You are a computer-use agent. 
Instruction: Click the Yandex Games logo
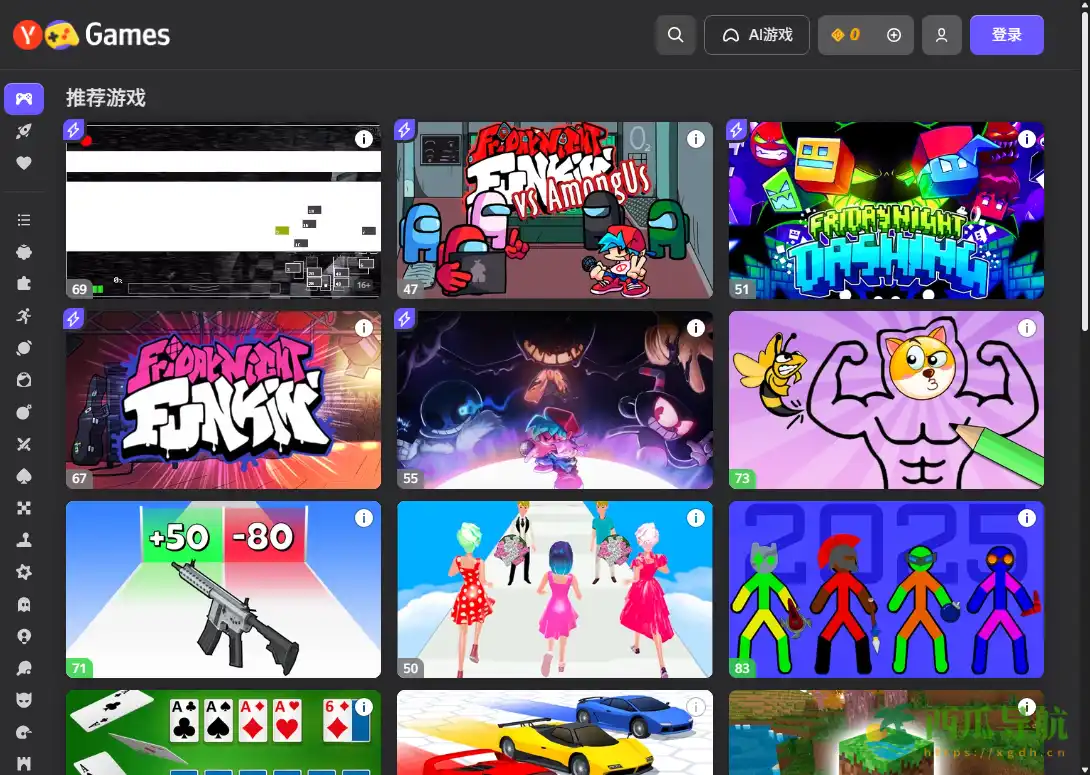92,35
